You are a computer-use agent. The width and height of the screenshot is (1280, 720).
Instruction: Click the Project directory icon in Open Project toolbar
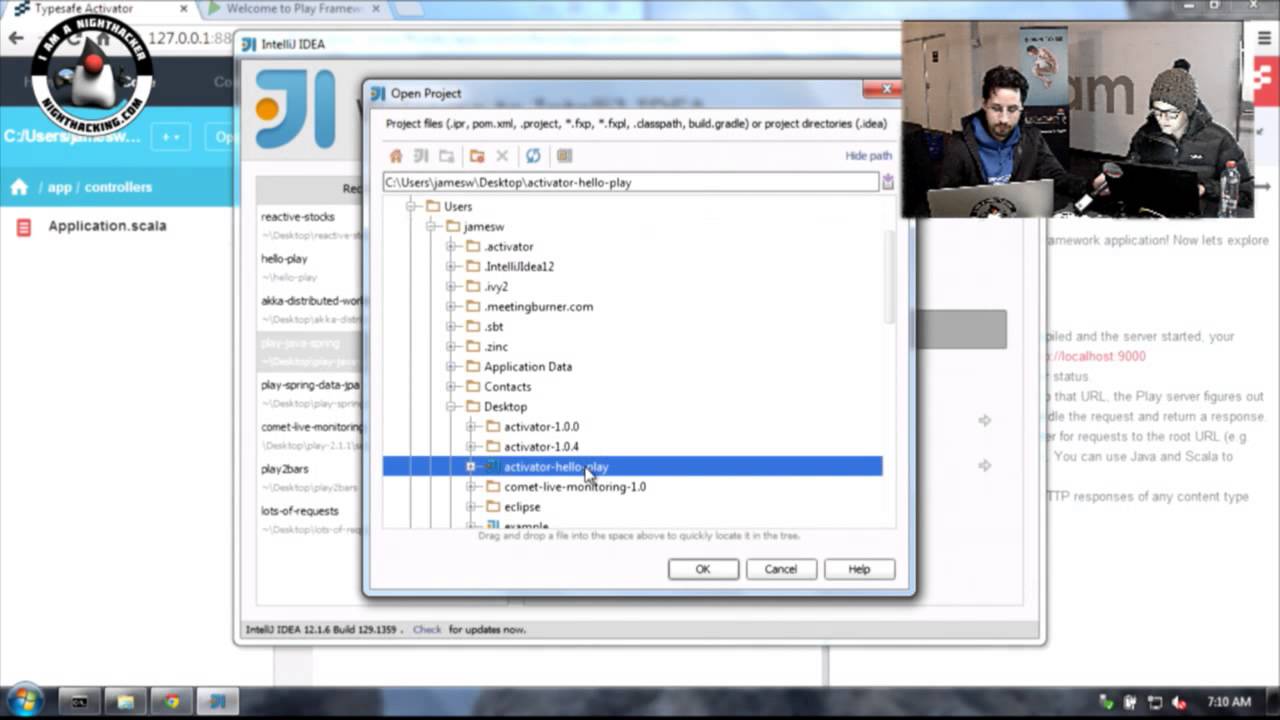pyautogui.click(x=421, y=156)
